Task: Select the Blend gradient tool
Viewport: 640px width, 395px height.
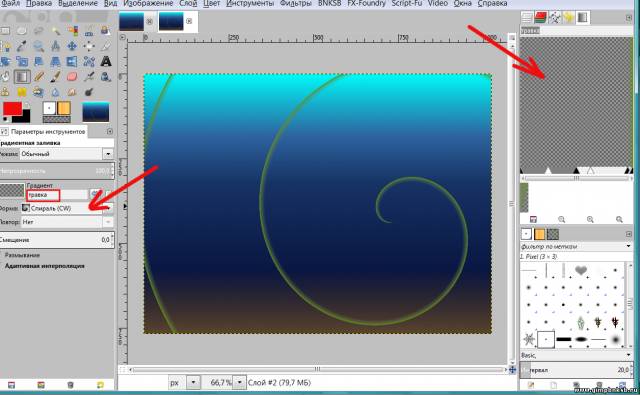Action: point(22,76)
